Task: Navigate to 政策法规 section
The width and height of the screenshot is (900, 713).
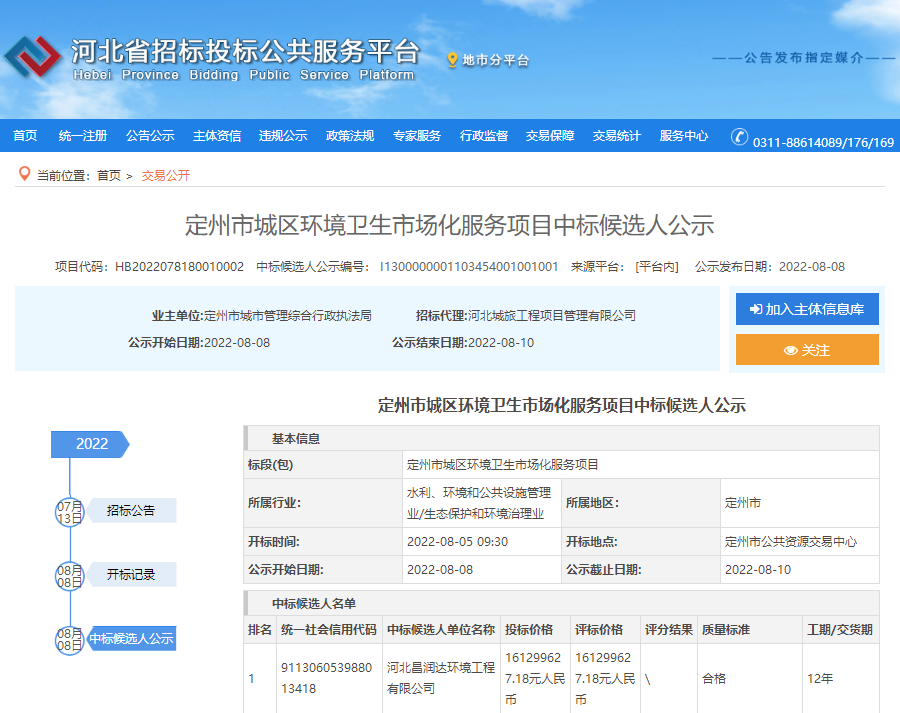Action: pos(350,136)
